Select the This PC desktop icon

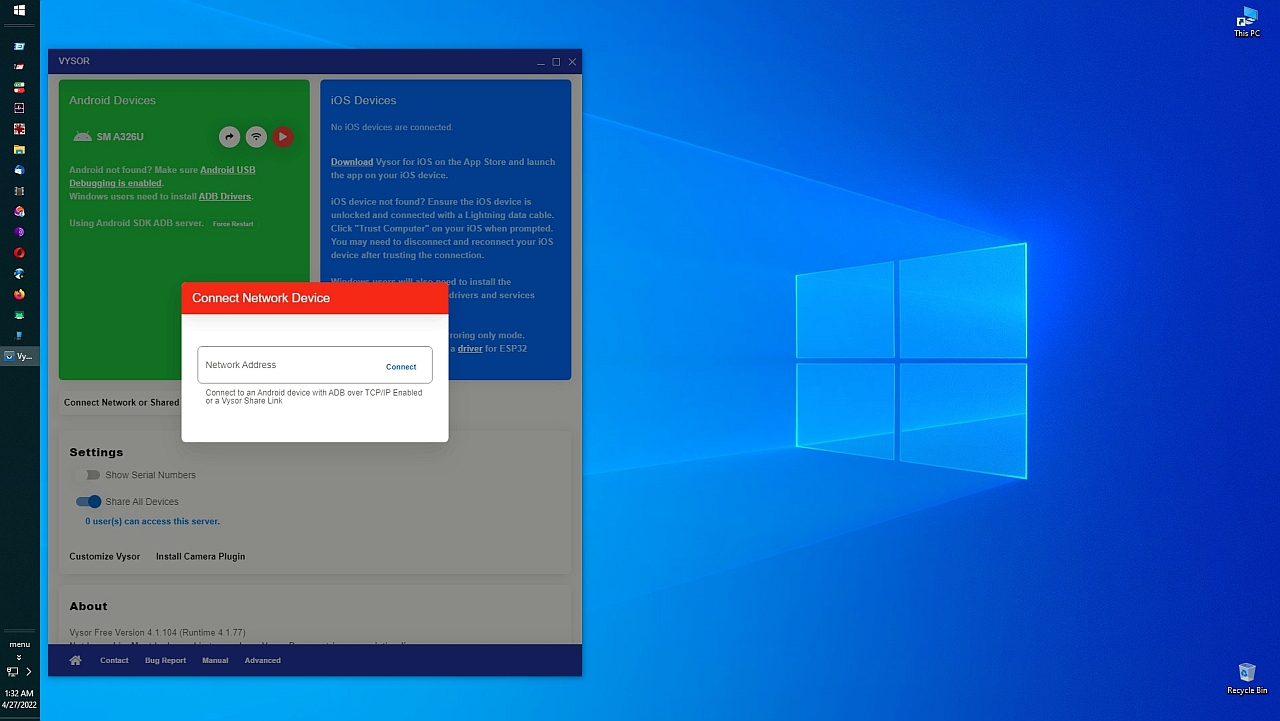(1247, 22)
